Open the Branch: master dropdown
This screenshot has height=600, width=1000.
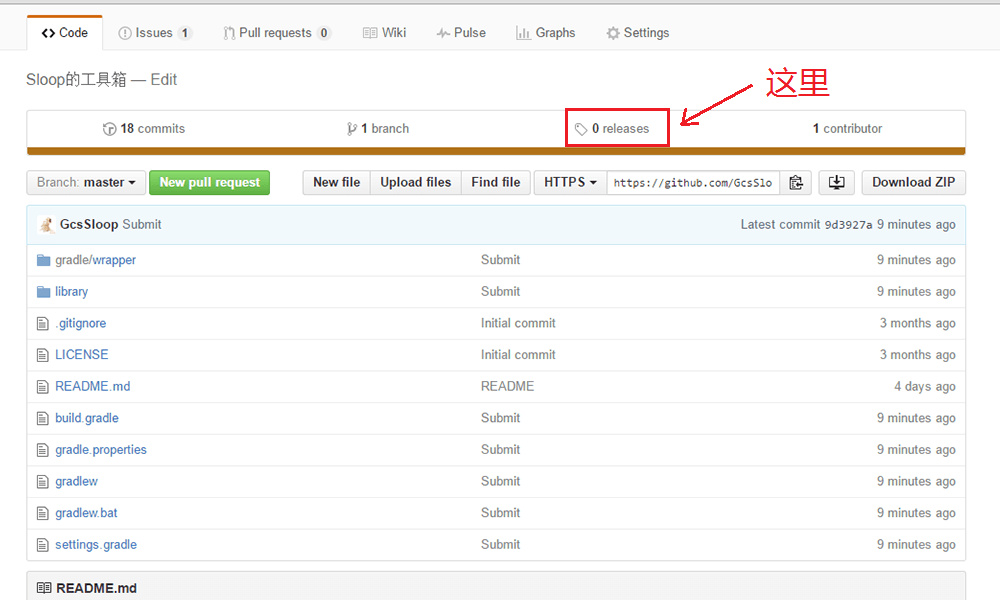click(86, 182)
